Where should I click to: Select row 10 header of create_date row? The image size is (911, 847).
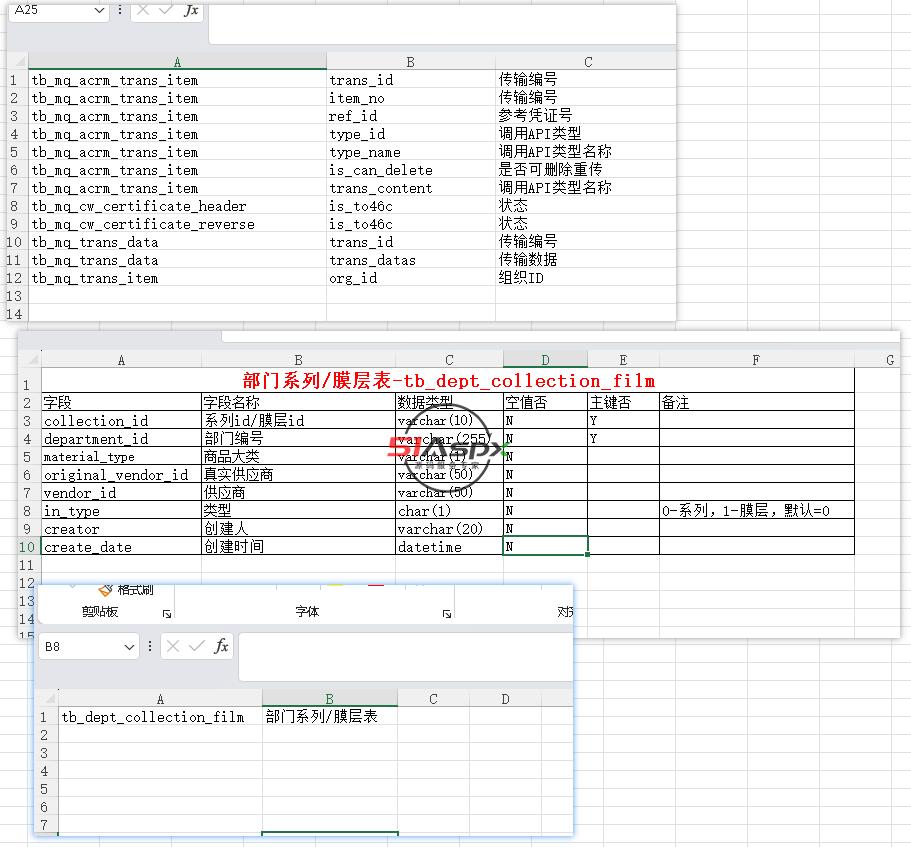28,547
